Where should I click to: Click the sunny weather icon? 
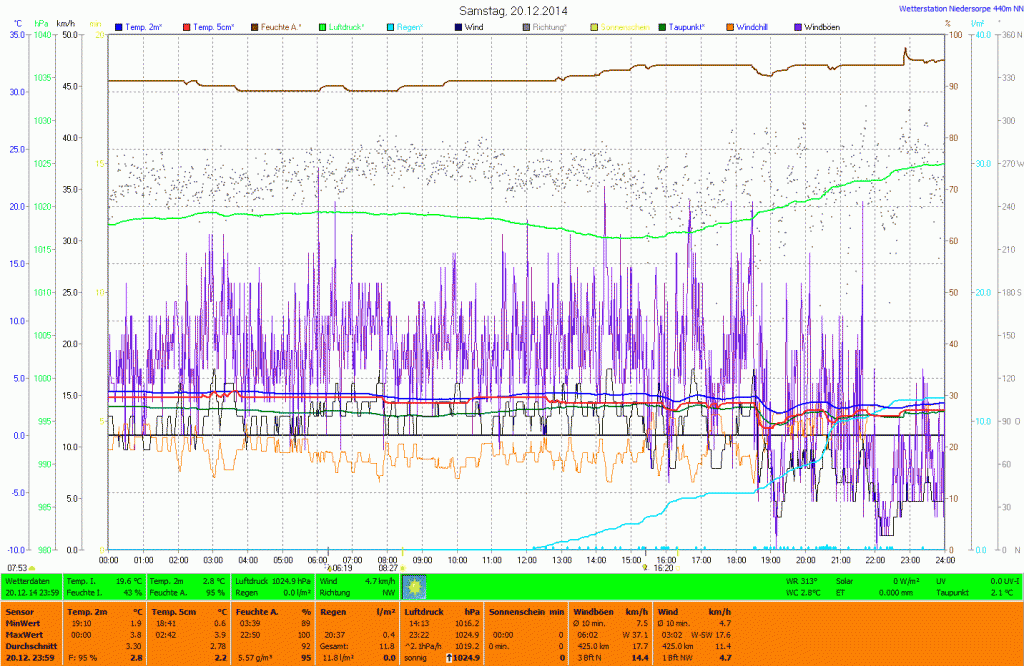tap(414, 585)
